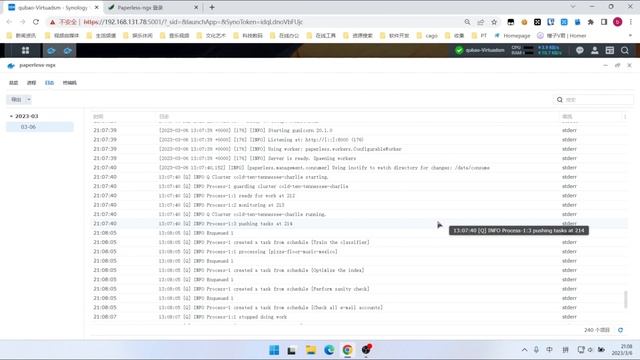Screen dimensions: 640x360
Task: Click the second Docker whale icon in DSM taskbar
Action: [67, 51]
